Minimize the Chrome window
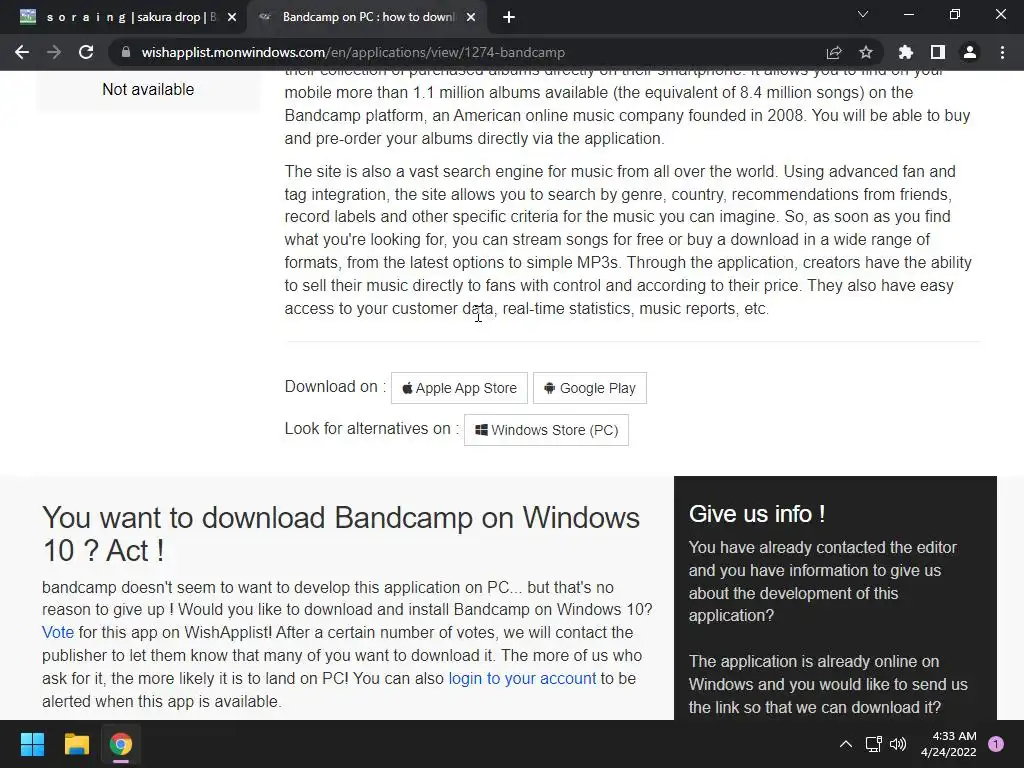Image resolution: width=1024 pixels, height=768 pixels. [x=908, y=14]
